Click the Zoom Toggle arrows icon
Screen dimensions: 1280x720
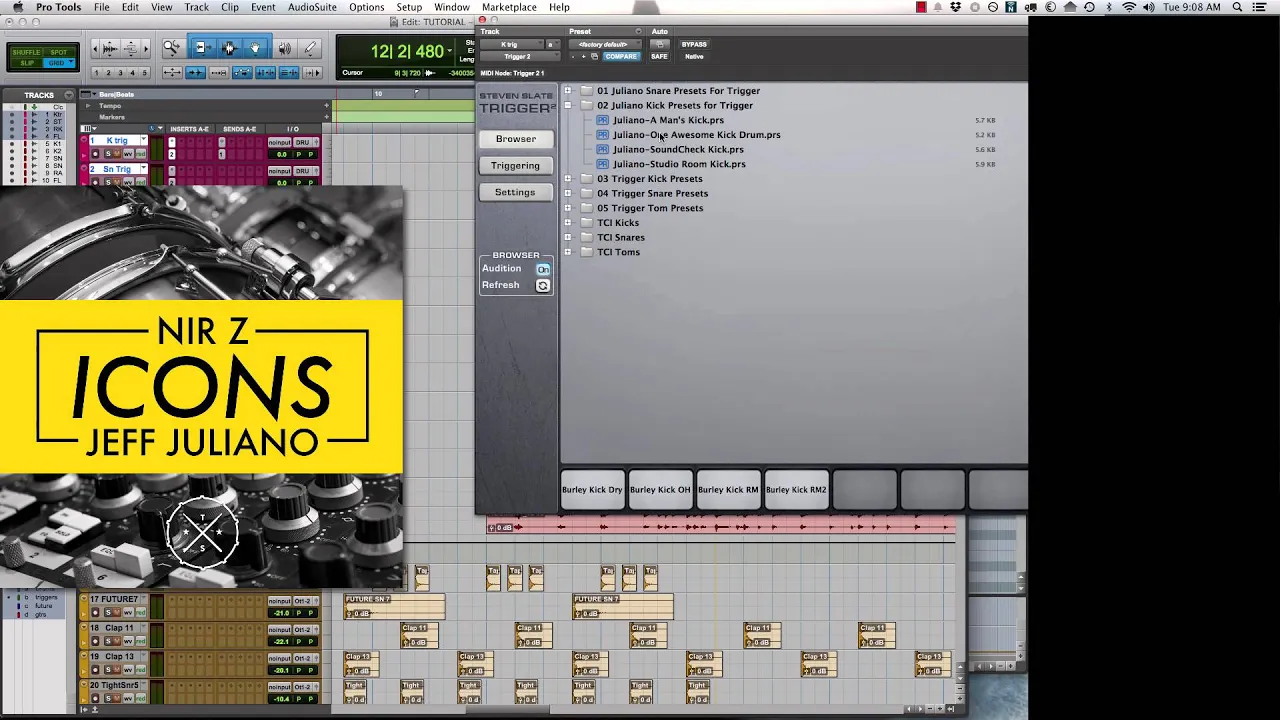click(x=172, y=72)
